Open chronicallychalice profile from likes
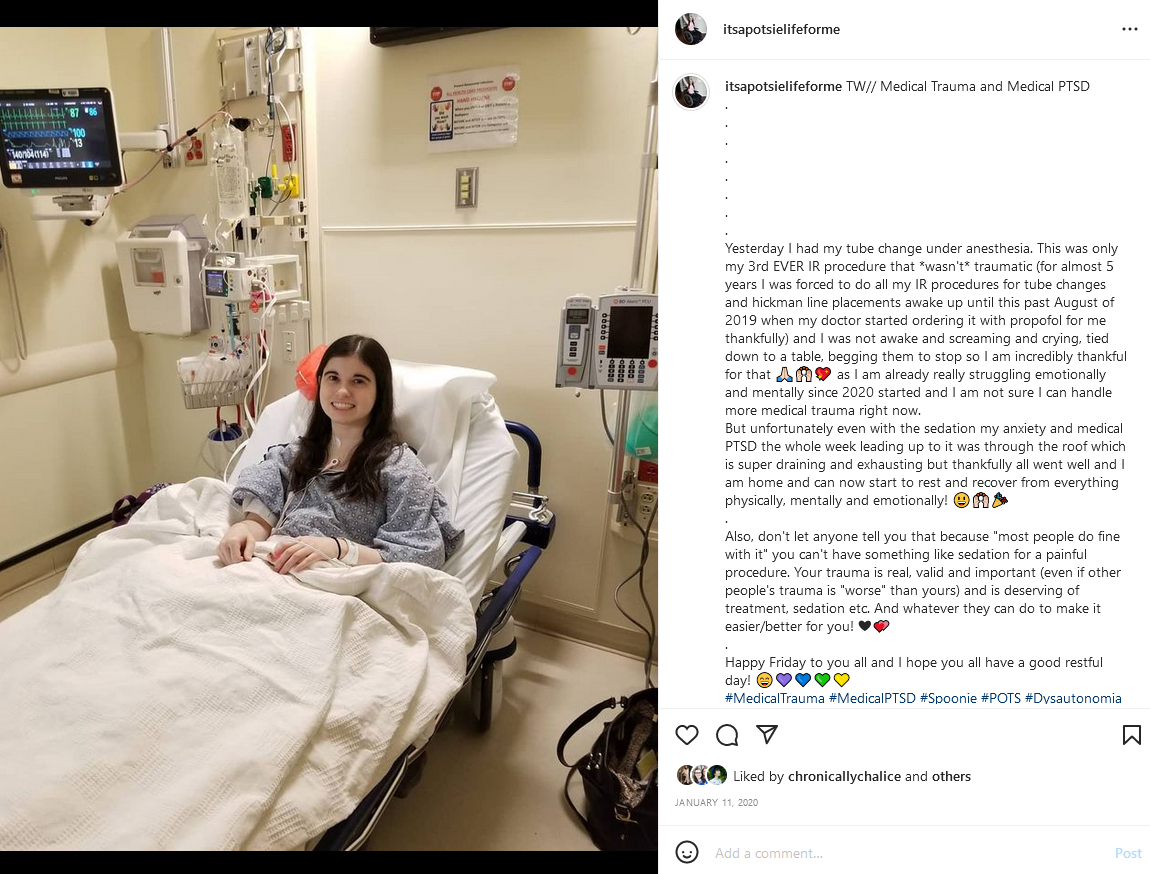The width and height of the screenshot is (1150, 874). tap(844, 776)
